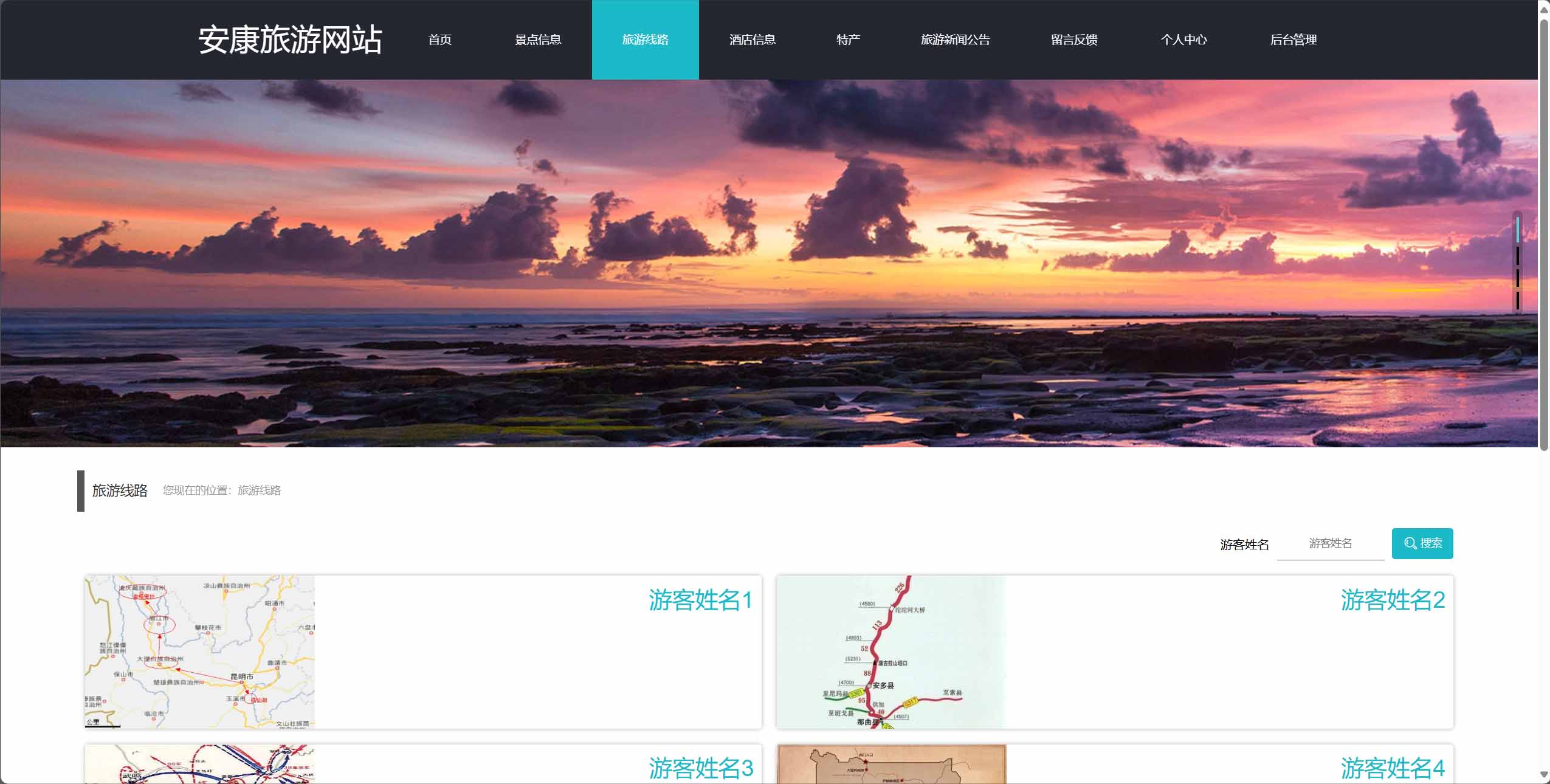
Task: Go to 景点信息 in the navigation
Action: pyautogui.click(x=538, y=40)
